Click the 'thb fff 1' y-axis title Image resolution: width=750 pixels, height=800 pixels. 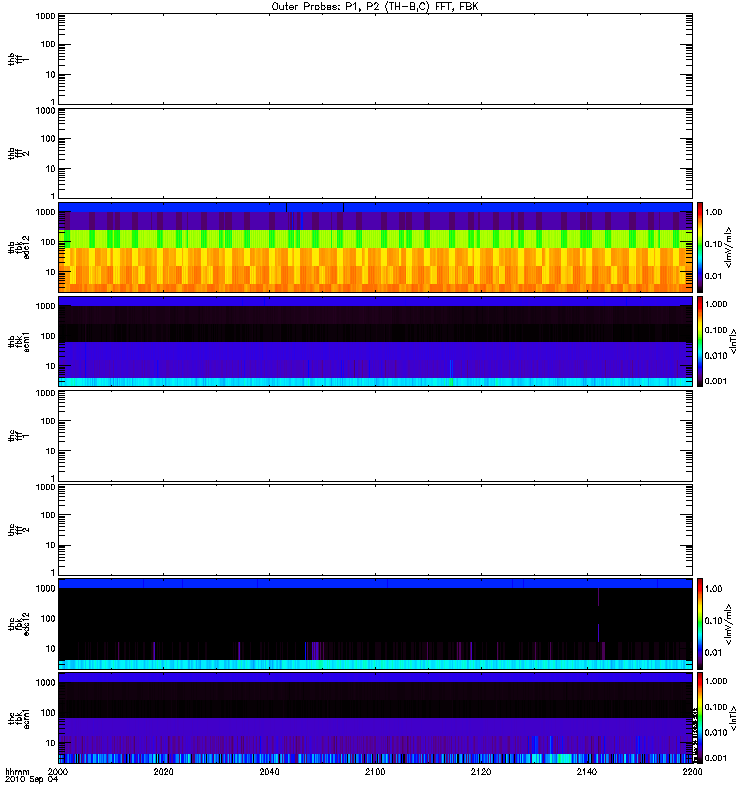[18, 59]
